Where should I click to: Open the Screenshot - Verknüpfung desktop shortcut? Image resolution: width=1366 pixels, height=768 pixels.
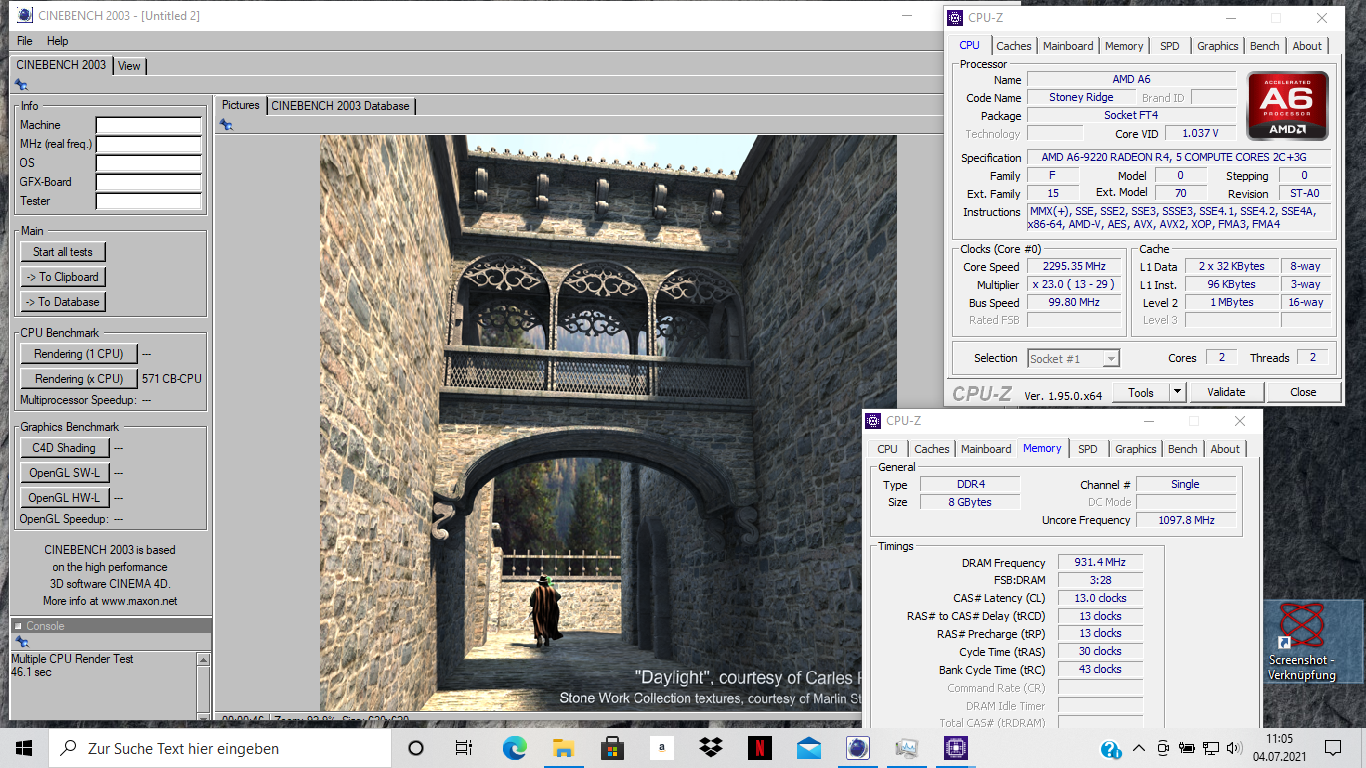point(1302,642)
